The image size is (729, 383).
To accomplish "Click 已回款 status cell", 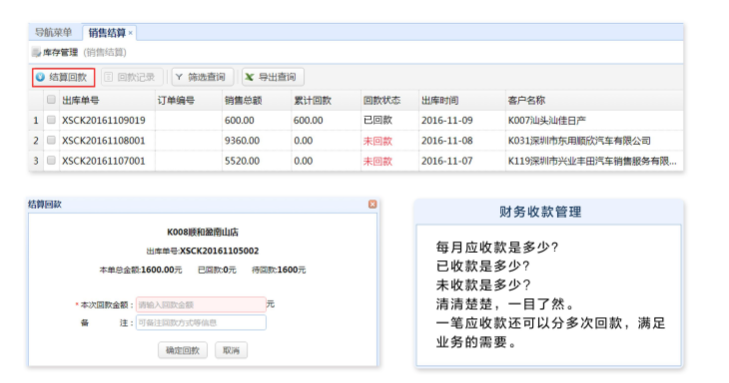I will (x=378, y=120).
